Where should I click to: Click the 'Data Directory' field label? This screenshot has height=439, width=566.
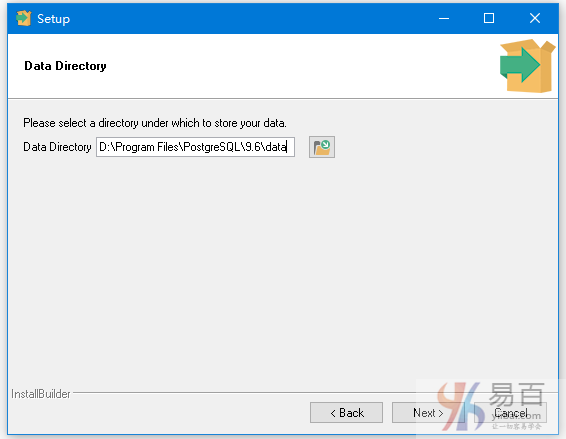pos(57,147)
